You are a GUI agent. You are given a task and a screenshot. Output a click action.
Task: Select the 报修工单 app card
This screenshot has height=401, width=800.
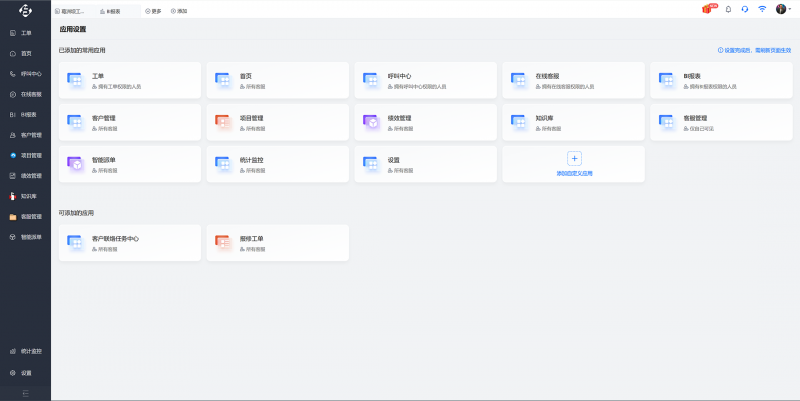pos(277,243)
